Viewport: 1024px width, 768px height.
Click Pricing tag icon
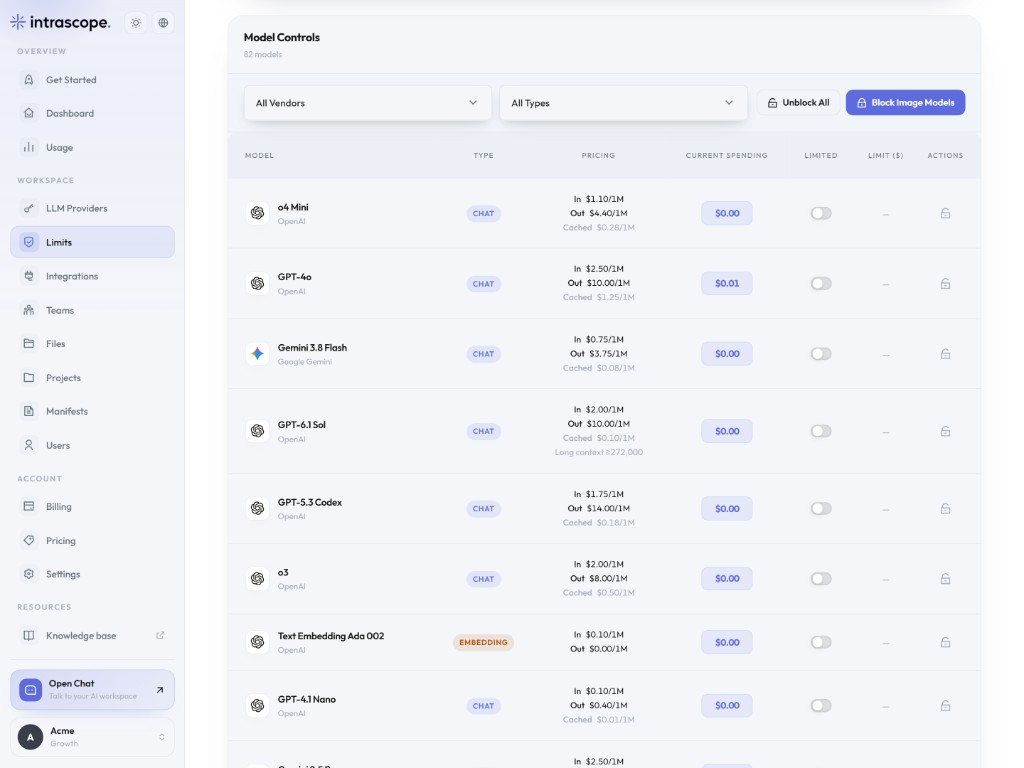coord(29,540)
